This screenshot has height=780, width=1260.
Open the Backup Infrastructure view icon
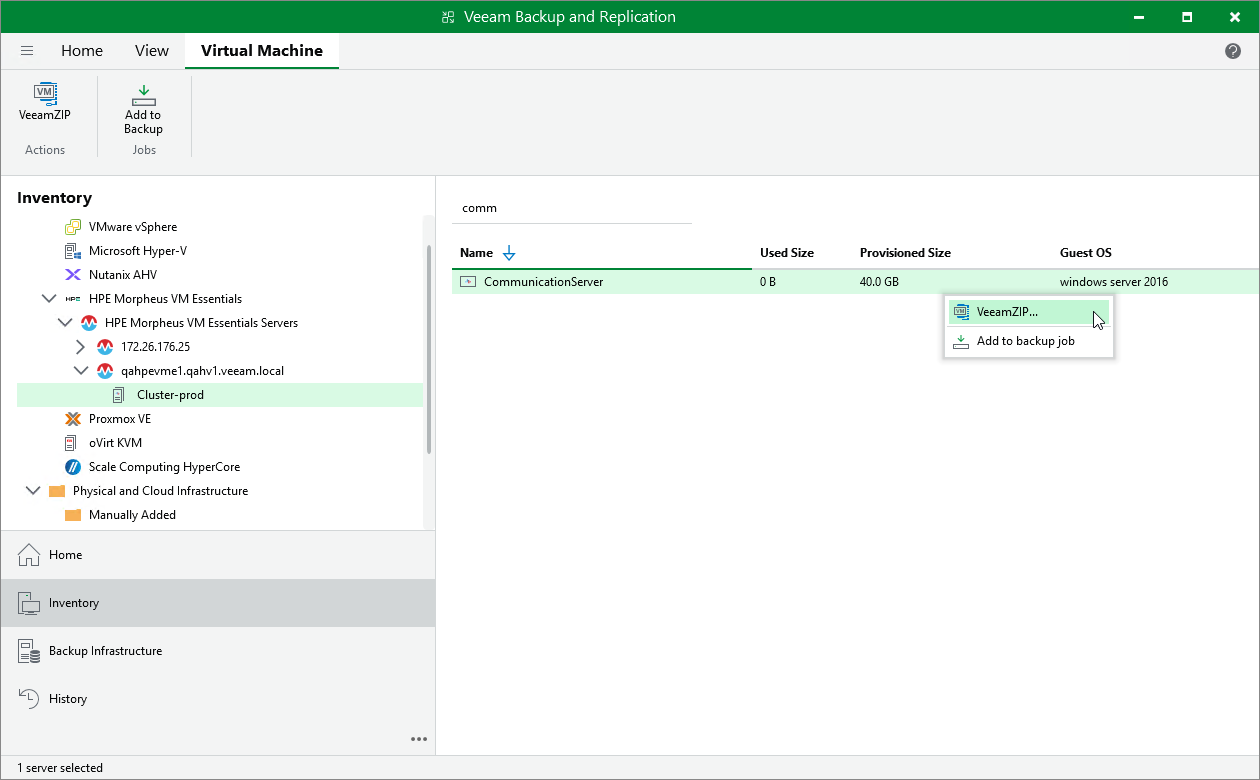click(27, 651)
